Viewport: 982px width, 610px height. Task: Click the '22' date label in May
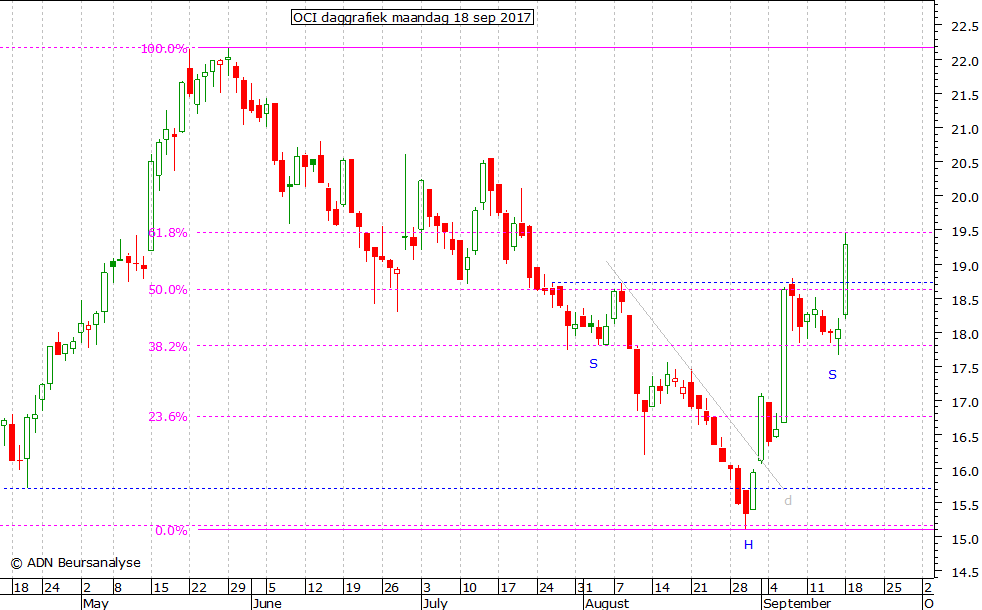click(x=199, y=587)
